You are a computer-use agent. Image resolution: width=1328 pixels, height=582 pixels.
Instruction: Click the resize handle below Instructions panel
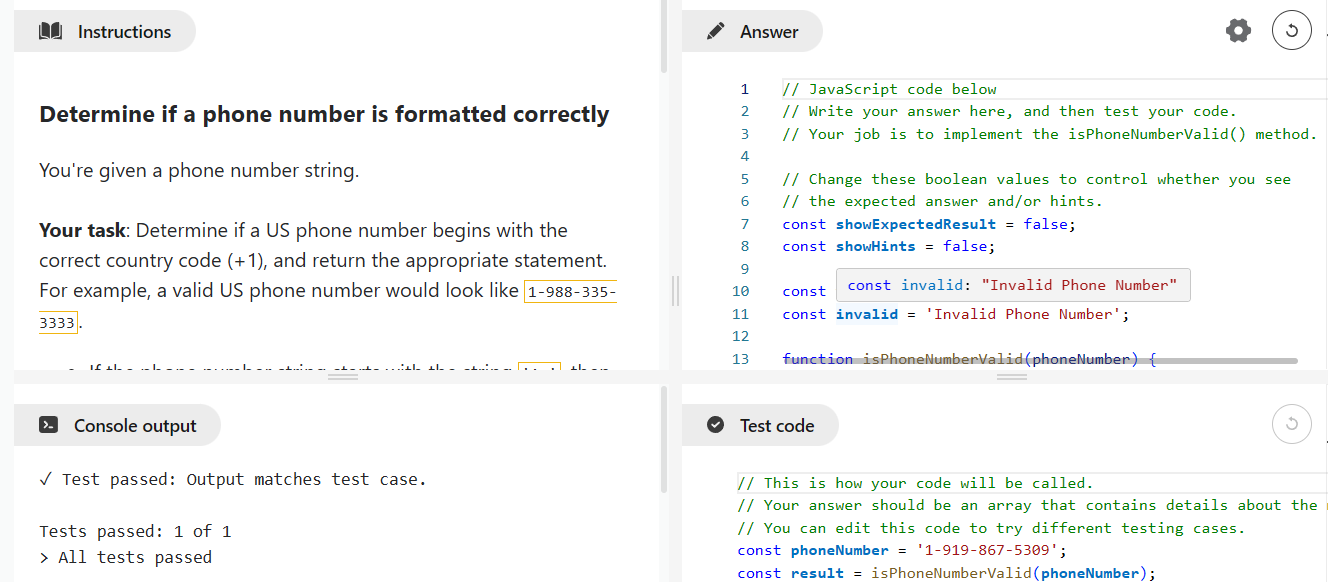(x=343, y=377)
